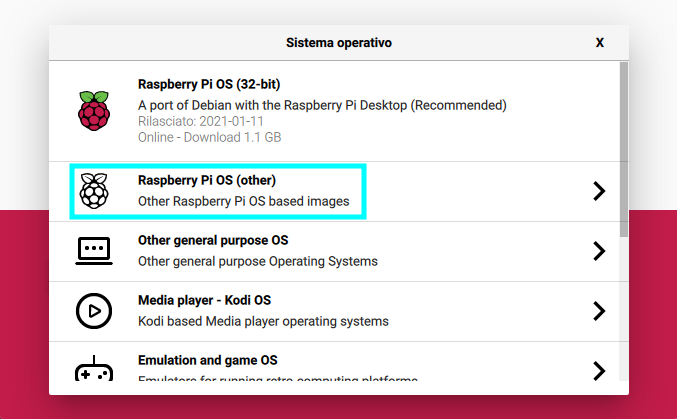This screenshot has width=677, height=419.
Task: Click 'Kodi based Media player operating systems' text
Action: (263, 321)
